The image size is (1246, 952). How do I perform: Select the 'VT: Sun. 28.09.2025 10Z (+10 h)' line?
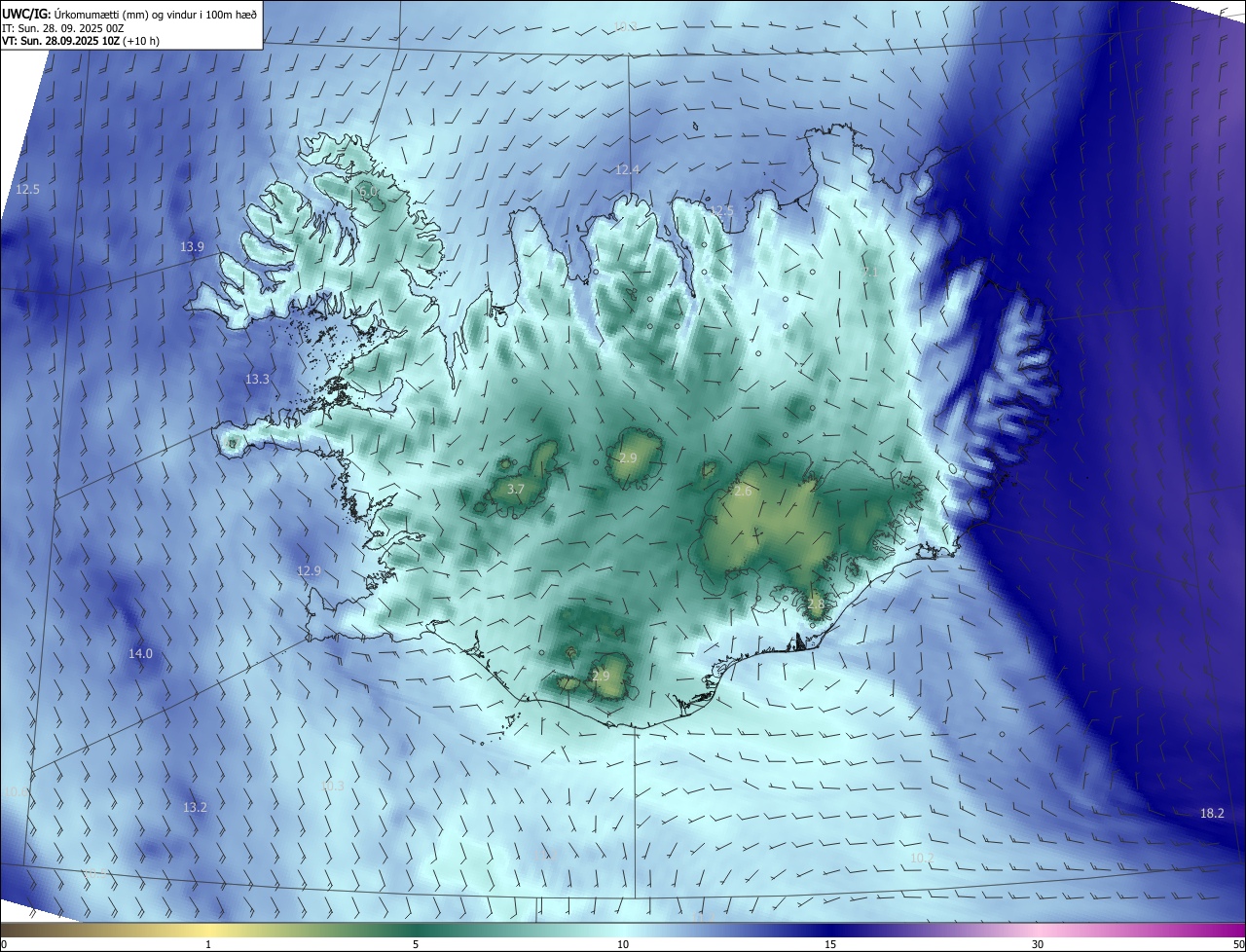82,41
